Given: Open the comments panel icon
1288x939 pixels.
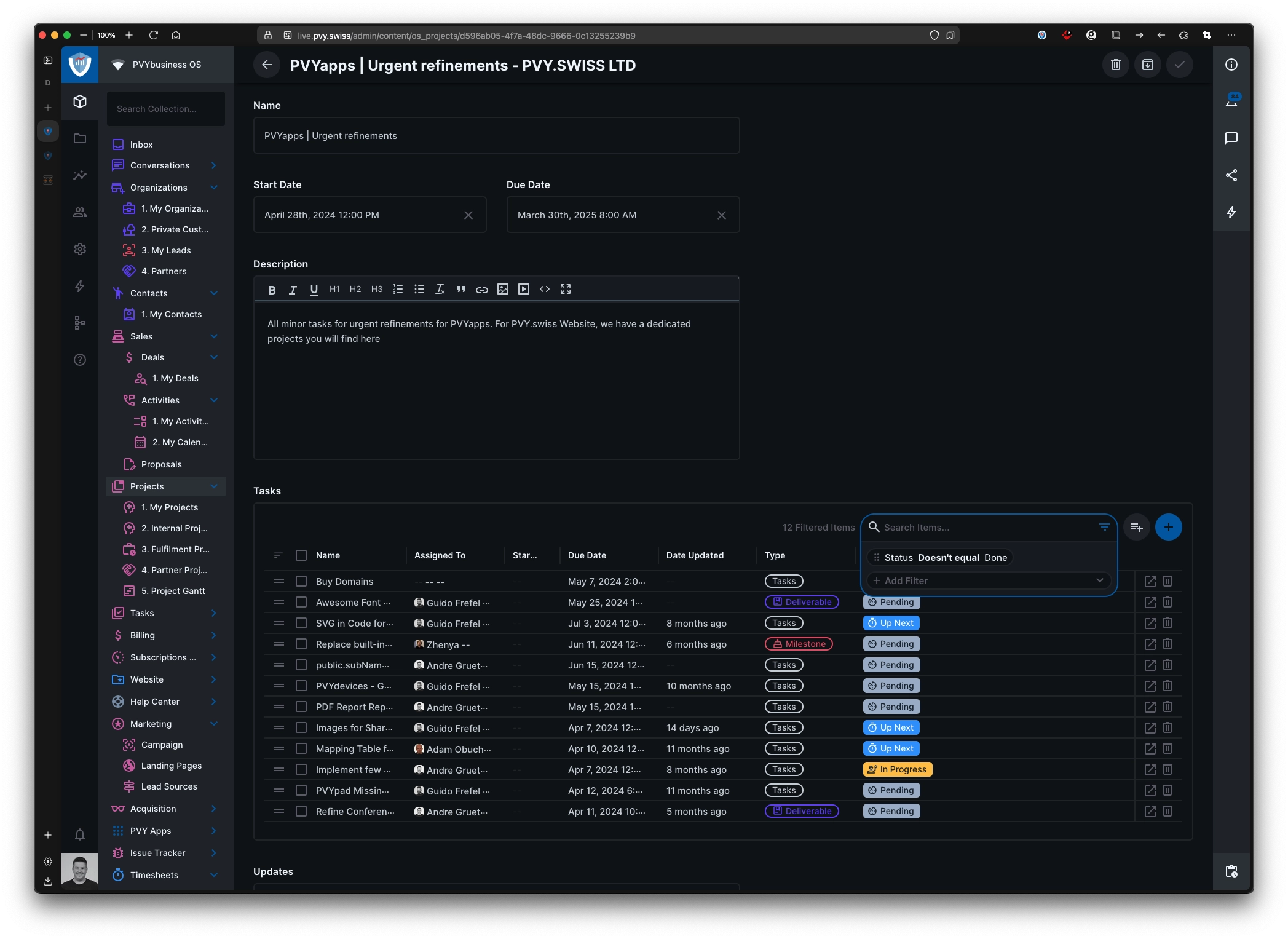Looking at the screenshot, I should pos(1231,138).
